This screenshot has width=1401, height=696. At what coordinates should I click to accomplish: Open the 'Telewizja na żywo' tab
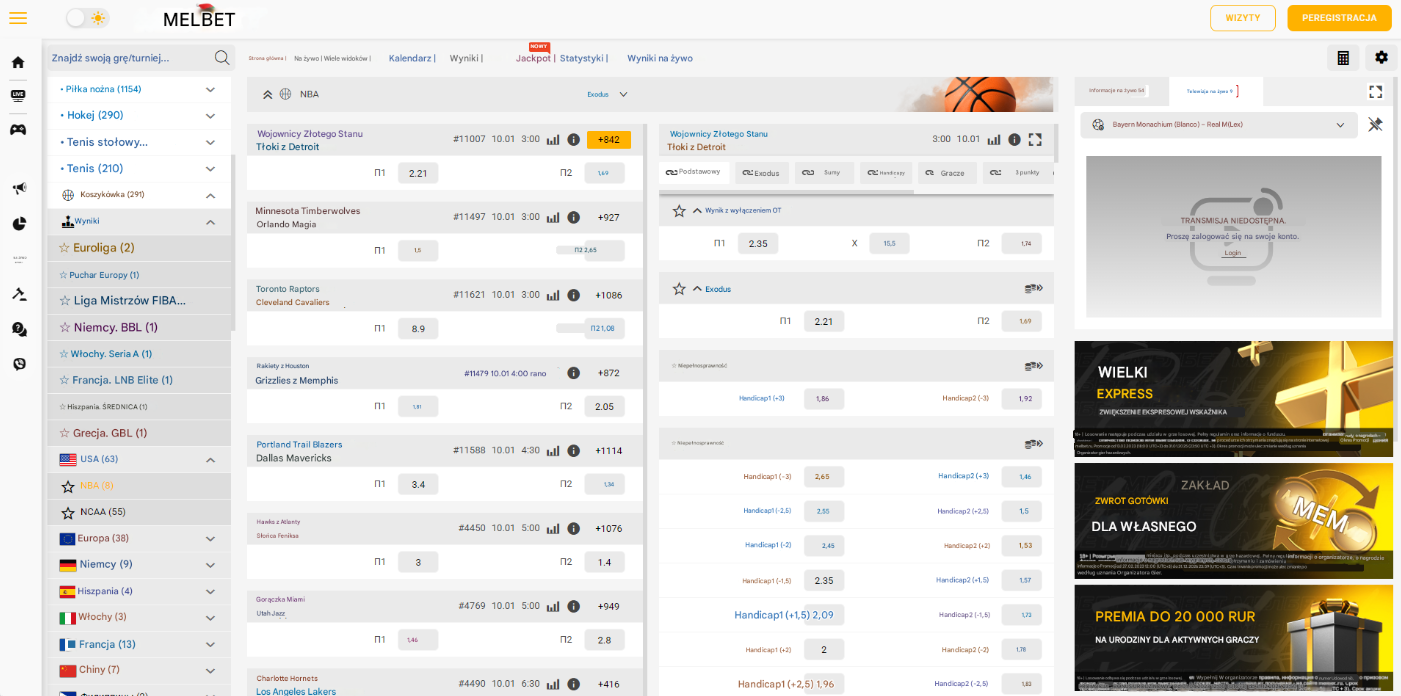1216,91
